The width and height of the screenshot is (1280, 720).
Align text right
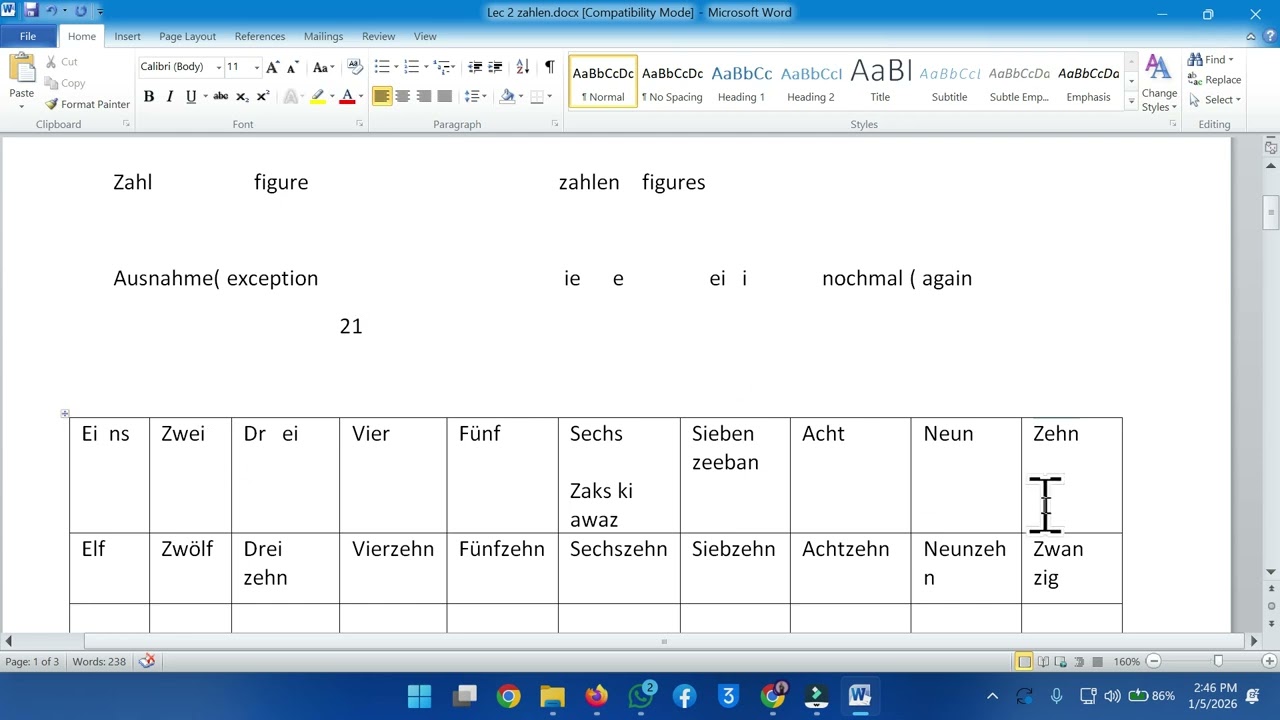tap(423, 96)
